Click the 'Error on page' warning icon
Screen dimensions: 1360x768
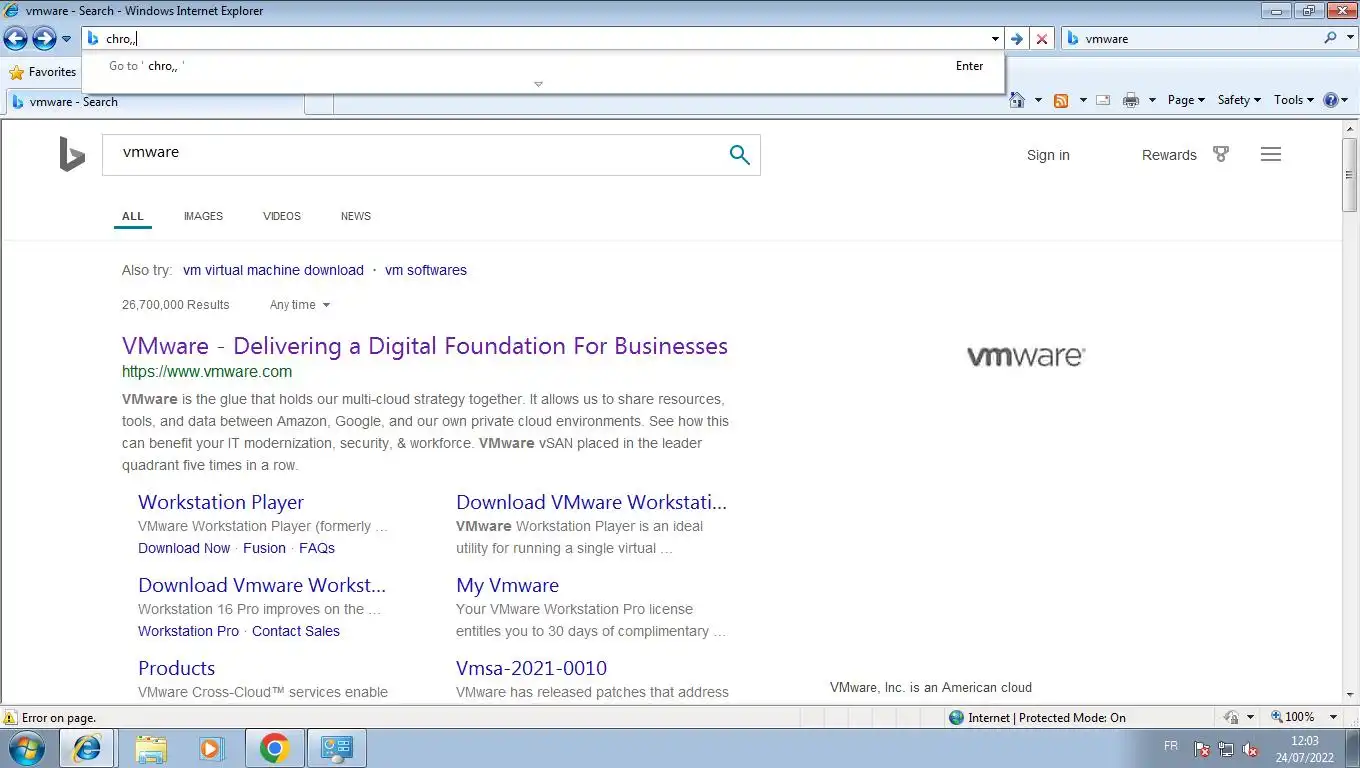10,718
